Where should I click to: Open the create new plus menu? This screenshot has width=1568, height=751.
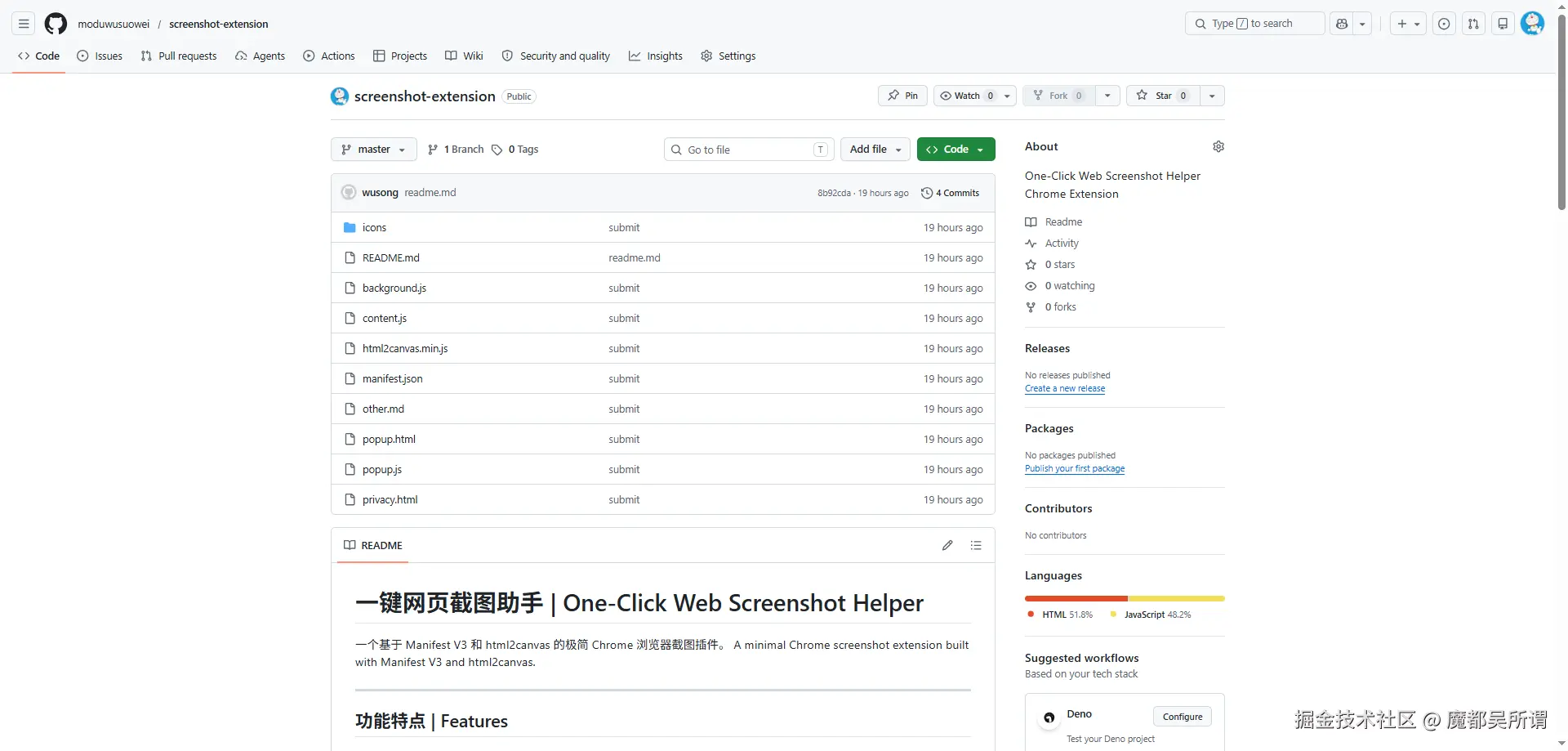point(1409,24)
